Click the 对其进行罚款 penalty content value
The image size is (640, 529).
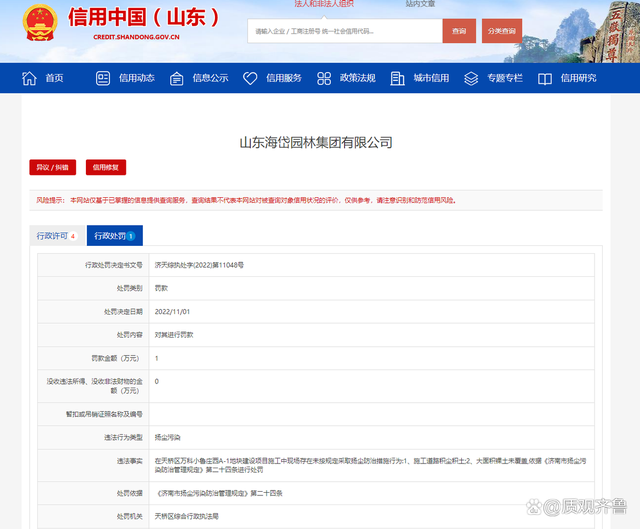174,335
